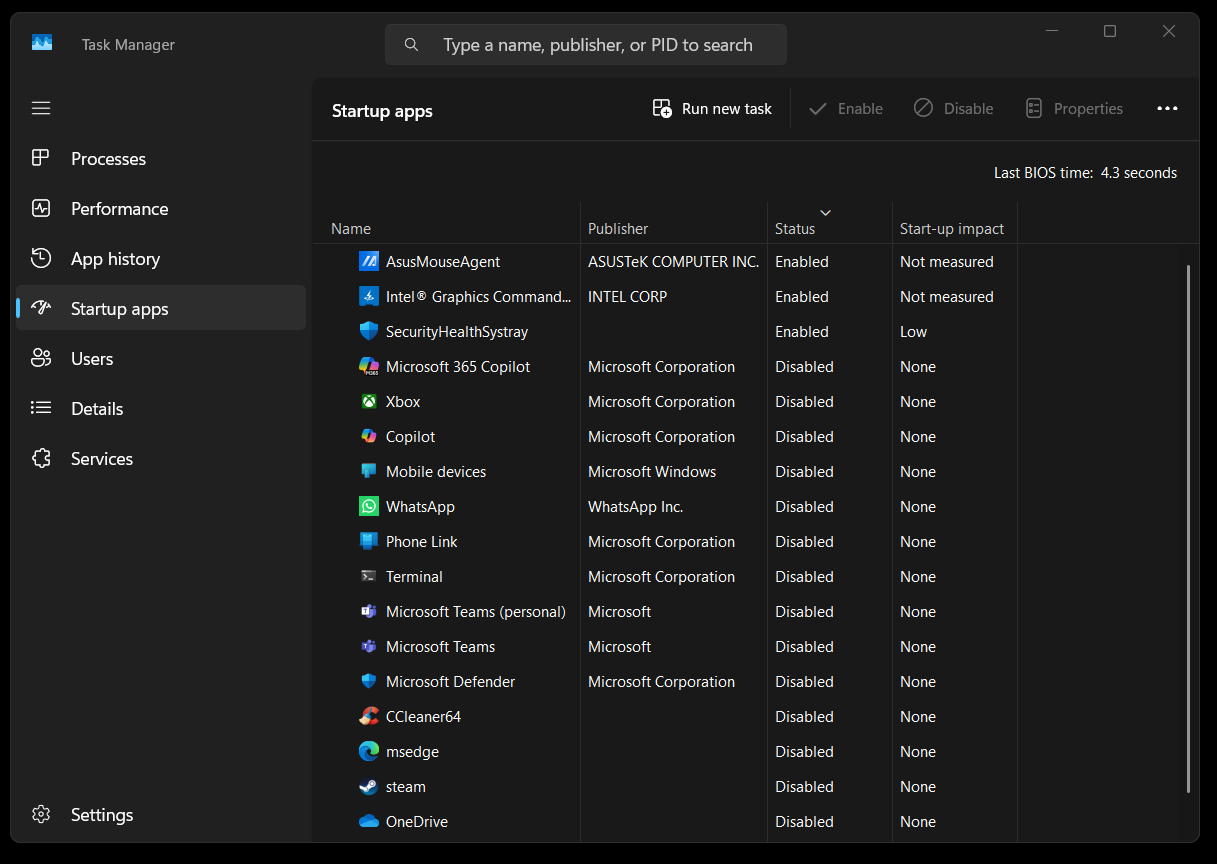Open the Processes page icon

point(41,159)
